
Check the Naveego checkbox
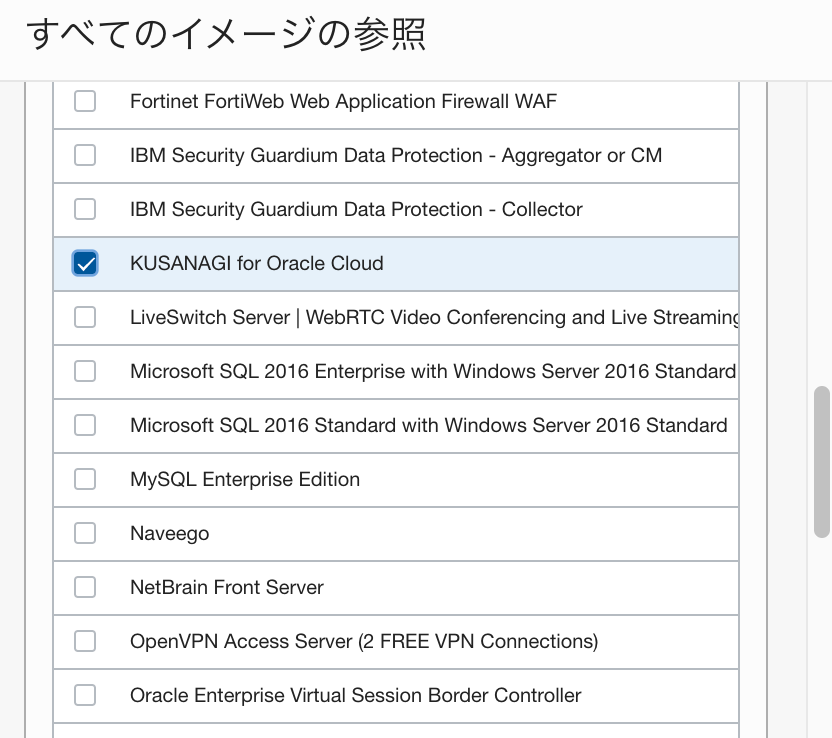85,533
